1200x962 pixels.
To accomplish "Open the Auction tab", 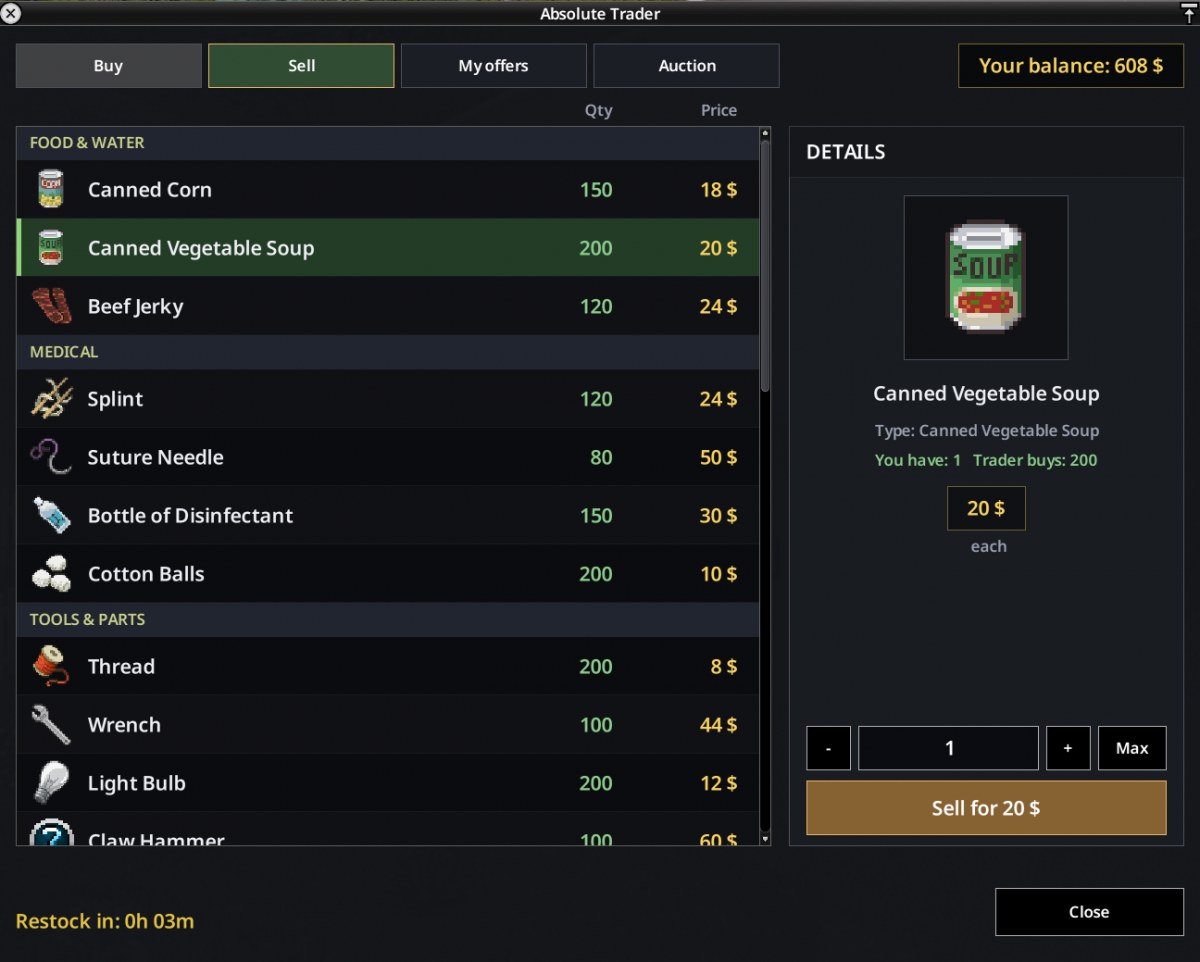I will click(686, 66).
